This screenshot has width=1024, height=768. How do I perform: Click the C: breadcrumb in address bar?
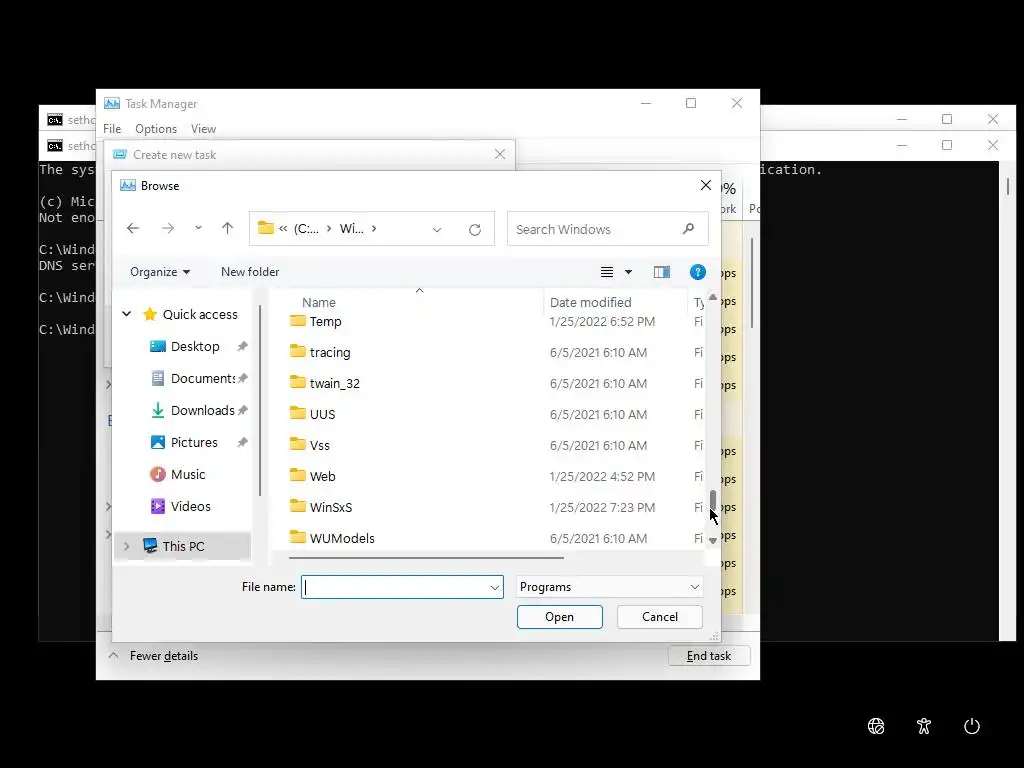click(x=306, y=229)
